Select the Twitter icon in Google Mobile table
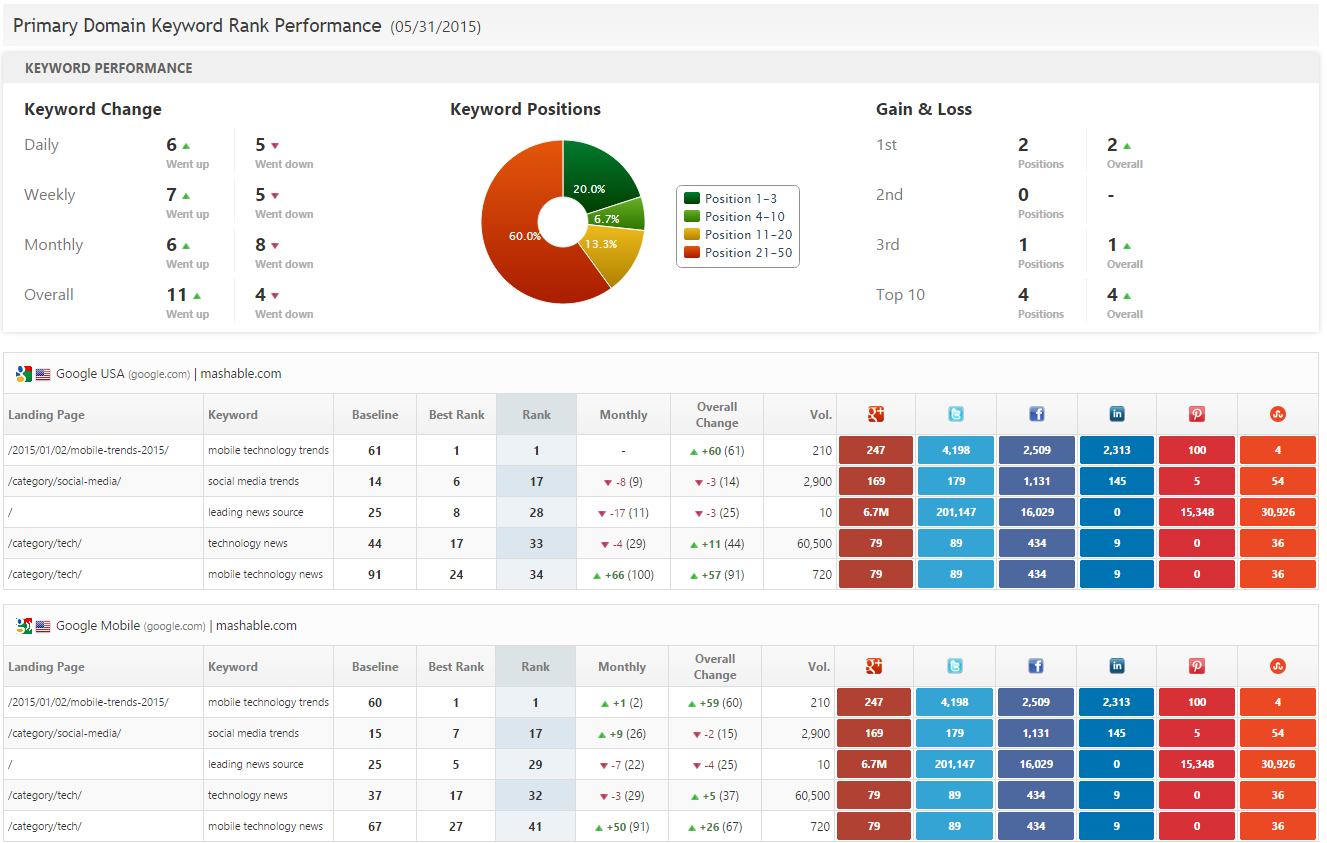The image size is (1327, 843). click(955, 666)
